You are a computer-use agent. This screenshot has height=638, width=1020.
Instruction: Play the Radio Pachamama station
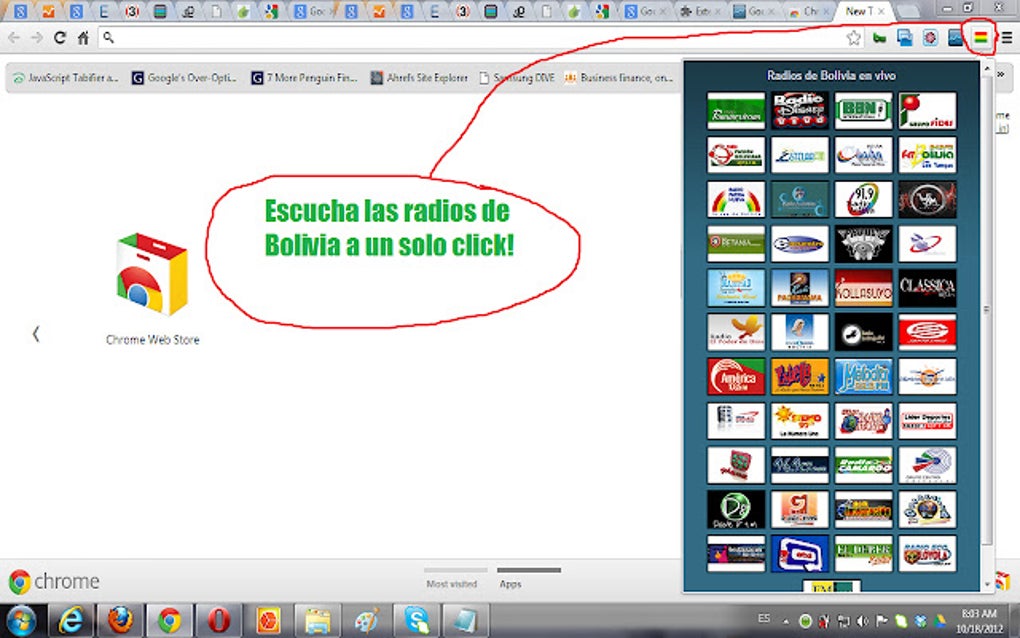[x=799, y=287]
